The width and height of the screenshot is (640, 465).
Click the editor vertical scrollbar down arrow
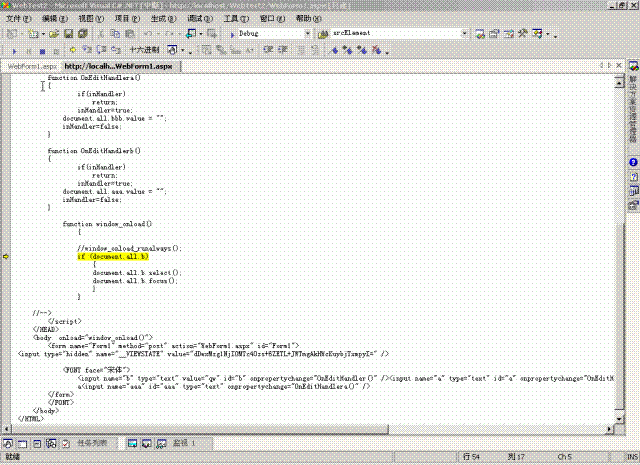pos(619,419)
